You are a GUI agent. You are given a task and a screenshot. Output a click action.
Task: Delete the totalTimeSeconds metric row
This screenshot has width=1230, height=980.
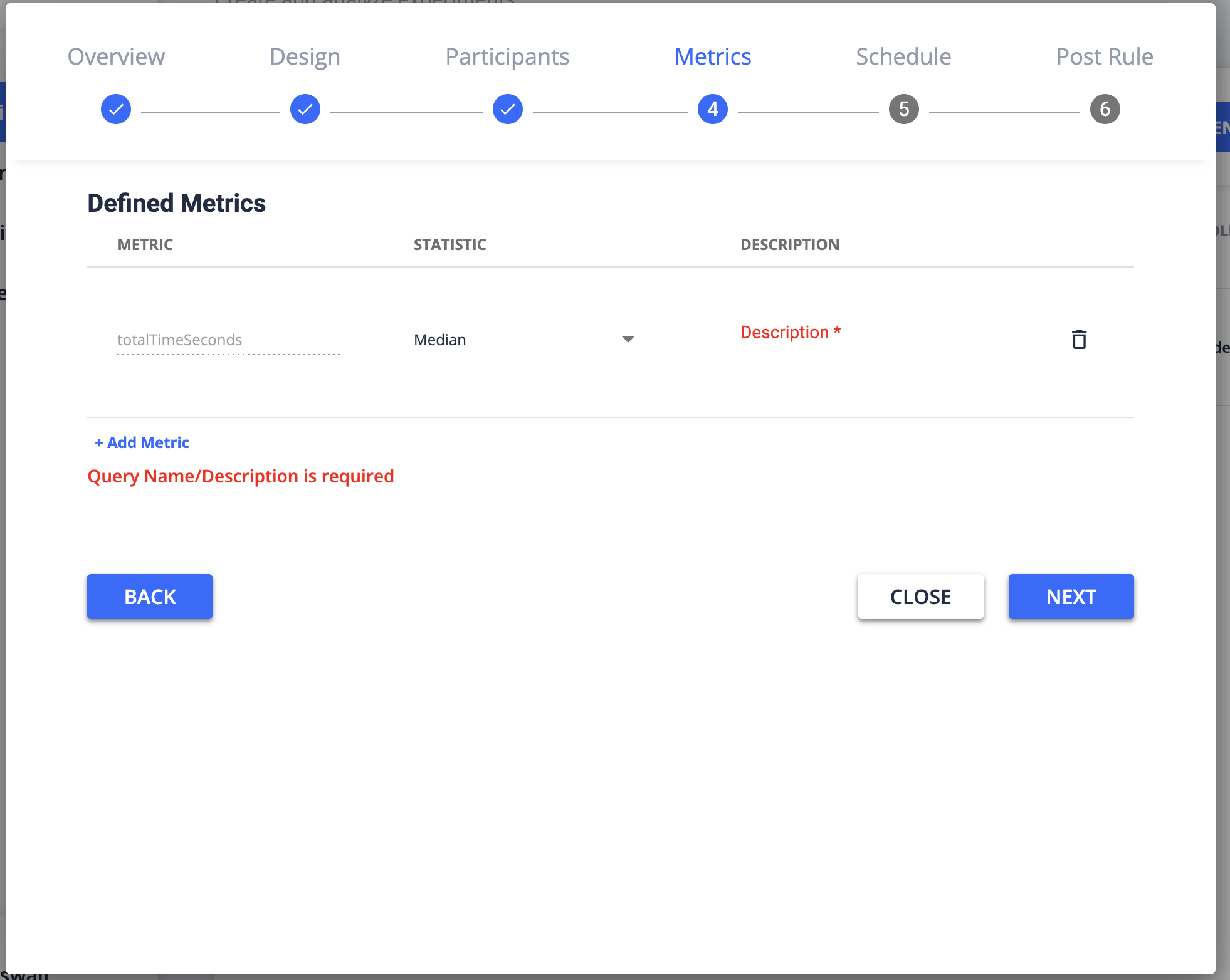pos(1080,340)
